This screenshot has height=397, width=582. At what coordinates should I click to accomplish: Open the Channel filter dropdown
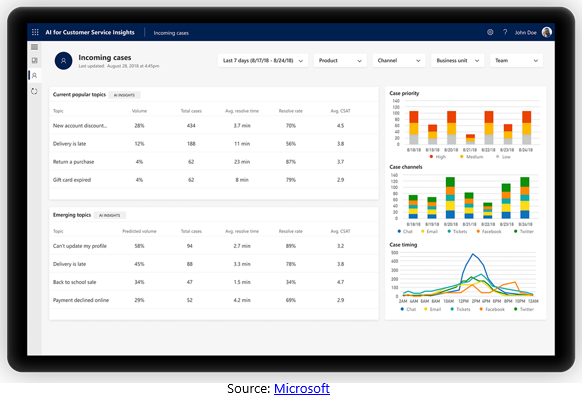tap(399, 60)
